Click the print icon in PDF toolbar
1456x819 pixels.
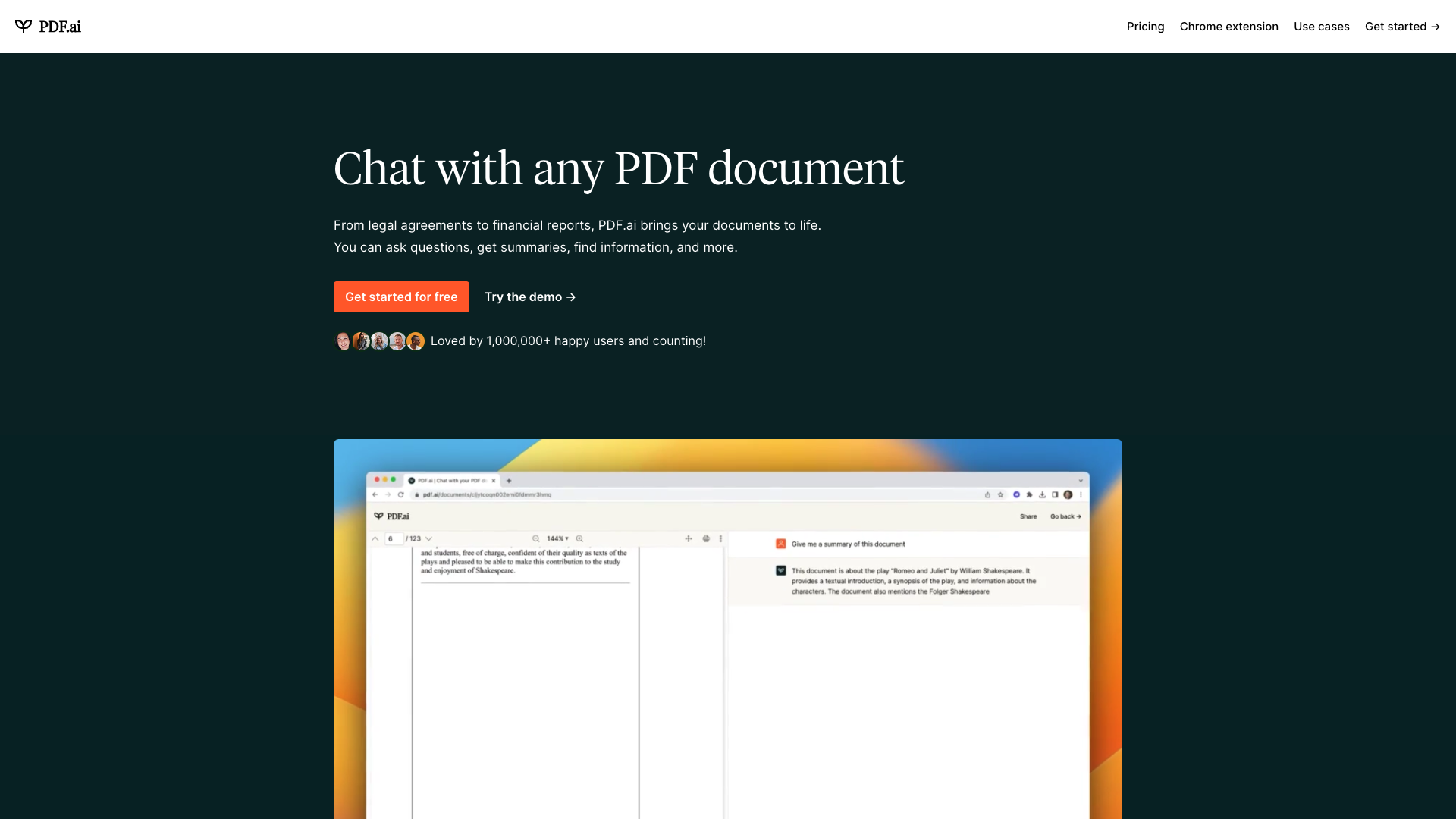(706, 539)
